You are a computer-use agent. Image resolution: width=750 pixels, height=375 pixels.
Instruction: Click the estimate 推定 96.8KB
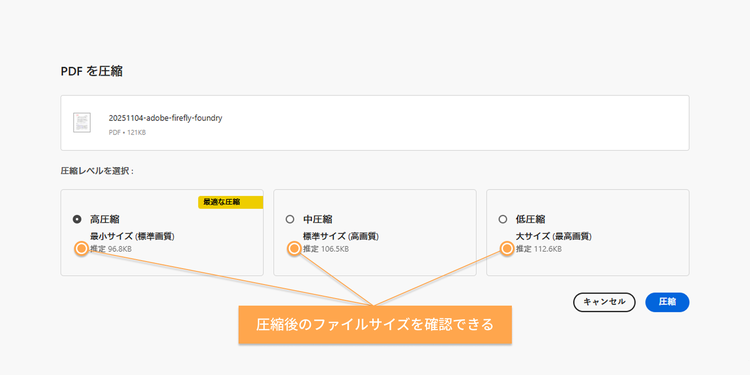tap(111, 249)
